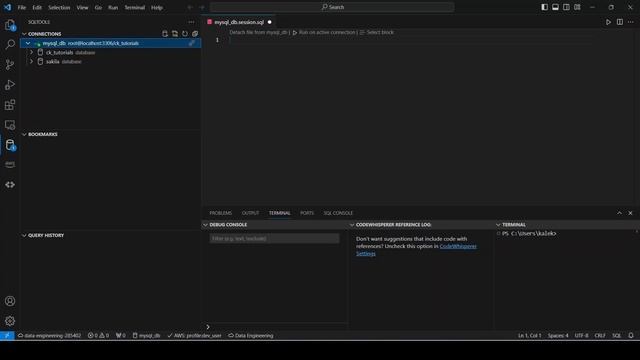Open the Extensions view

click(x=10, y=104)
